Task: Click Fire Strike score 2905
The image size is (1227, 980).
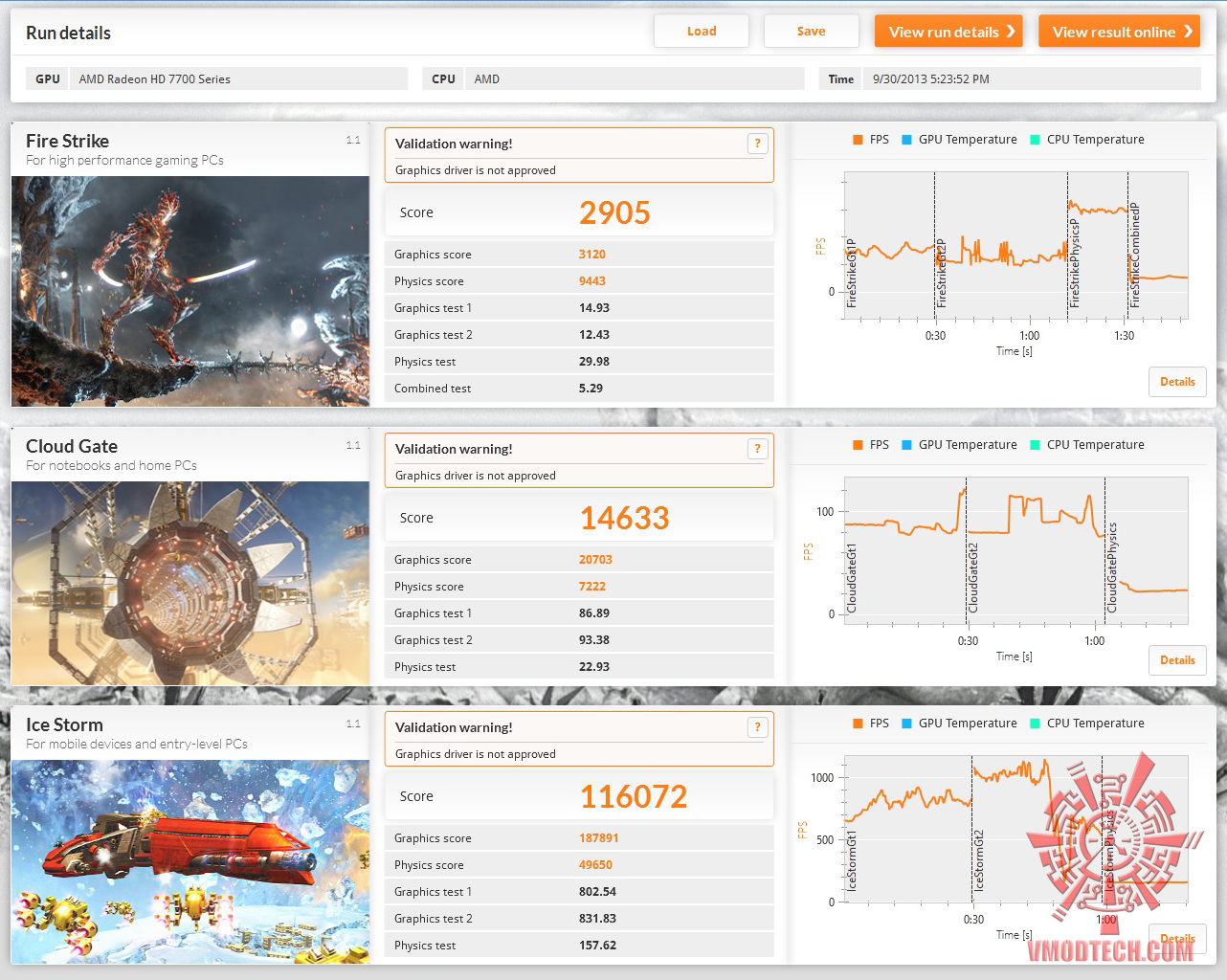Action: point(614,212)
